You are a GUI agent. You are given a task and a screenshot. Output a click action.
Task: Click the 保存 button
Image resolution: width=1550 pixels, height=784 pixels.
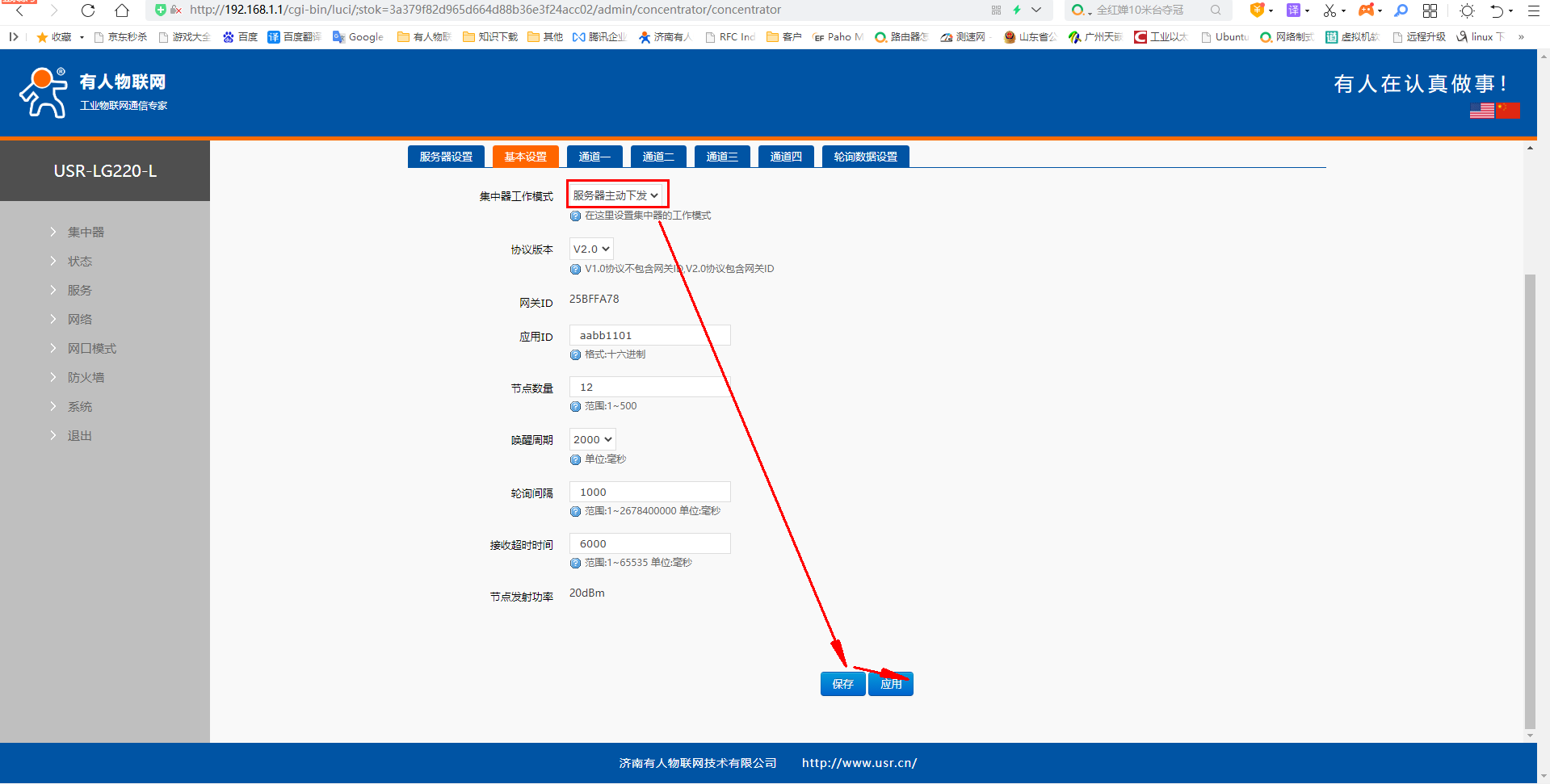tap(842, 684)
